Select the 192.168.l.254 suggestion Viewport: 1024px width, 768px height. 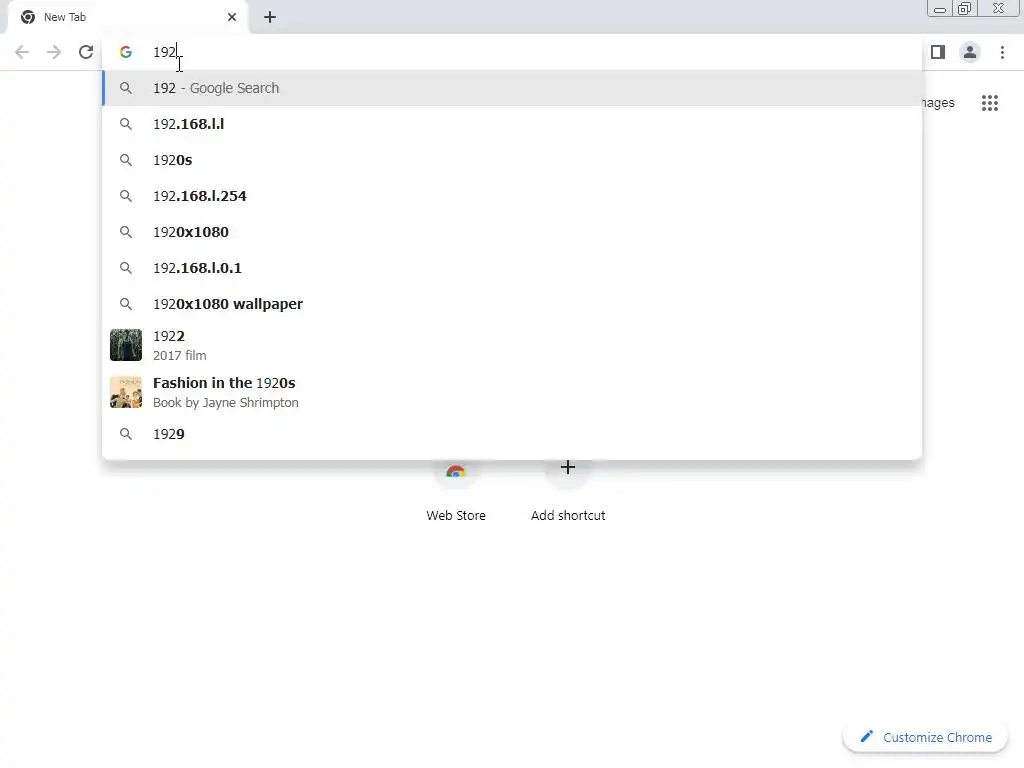tap(512, 196)
